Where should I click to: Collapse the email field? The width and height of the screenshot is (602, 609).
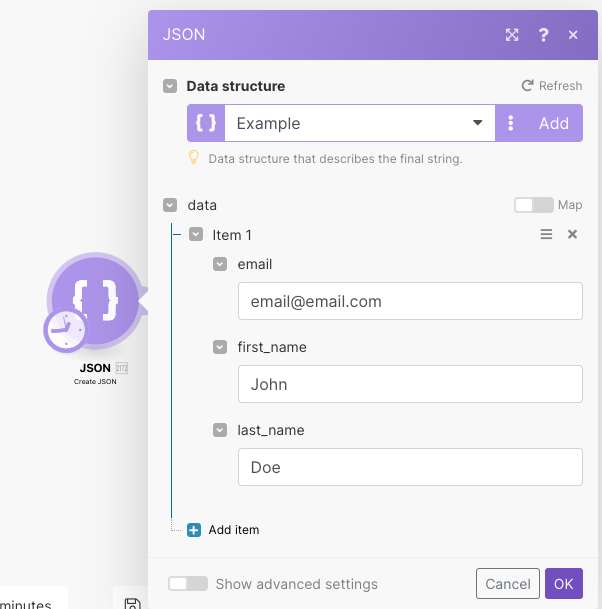(x=220, y=264)
